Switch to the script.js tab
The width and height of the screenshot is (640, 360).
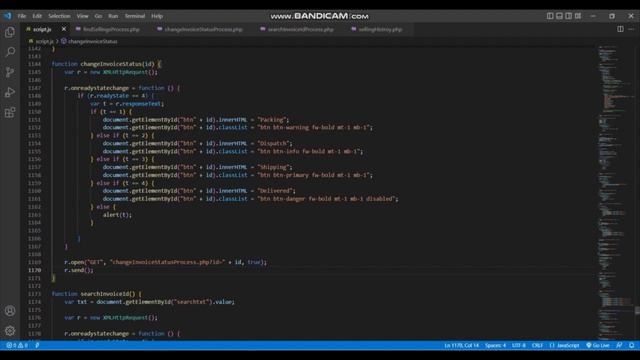(42, 29)
